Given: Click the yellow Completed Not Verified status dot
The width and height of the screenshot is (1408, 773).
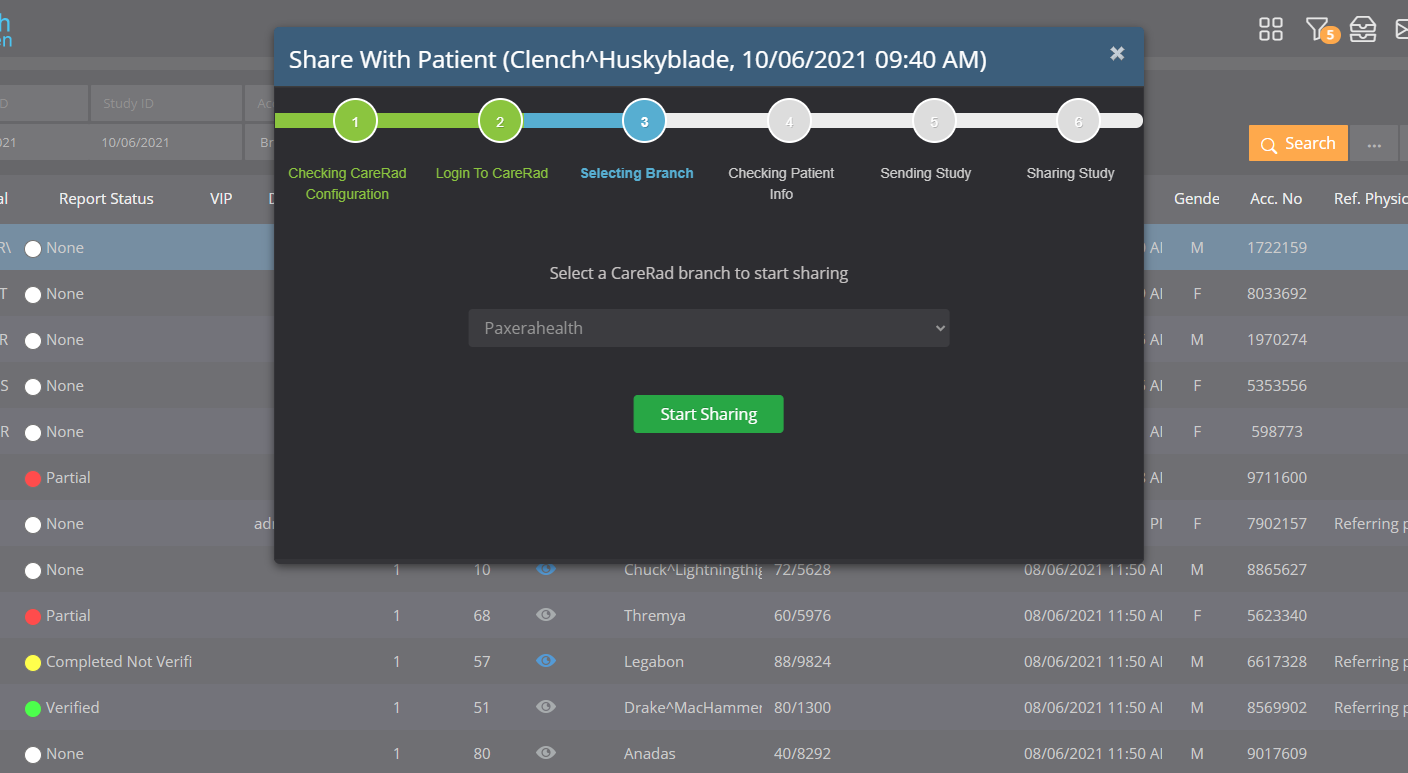Looking at the screenshot, I should point(32,662).
